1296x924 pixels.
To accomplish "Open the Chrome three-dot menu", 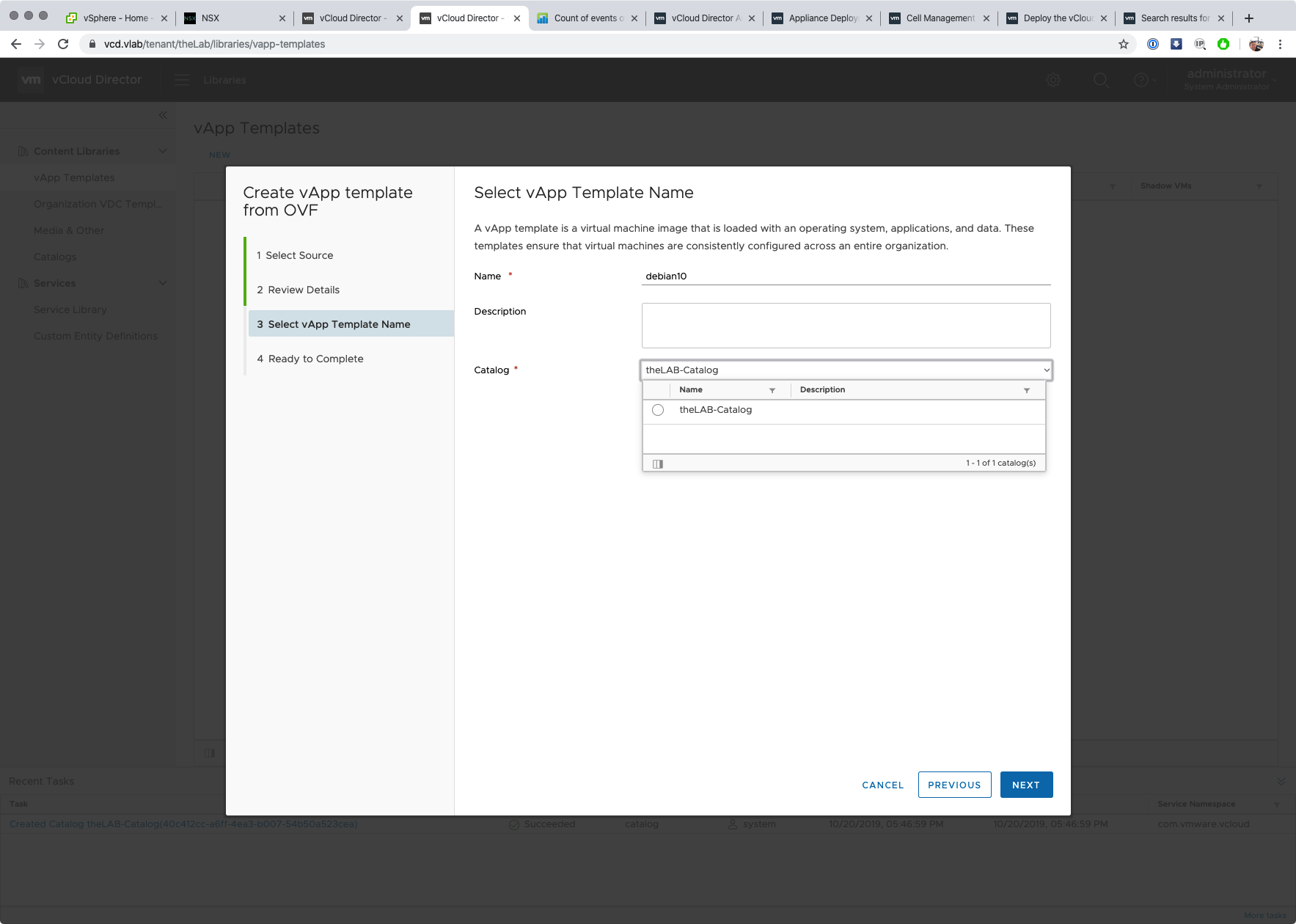I will [1280, 44].
